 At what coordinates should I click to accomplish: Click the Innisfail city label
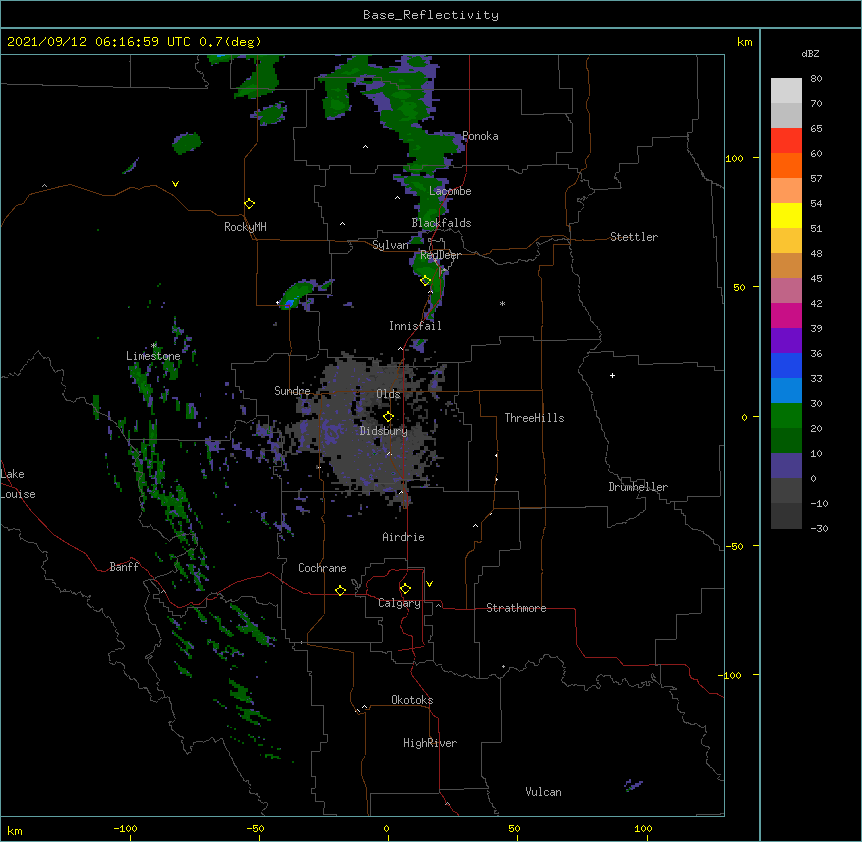[x=415, y=326]
